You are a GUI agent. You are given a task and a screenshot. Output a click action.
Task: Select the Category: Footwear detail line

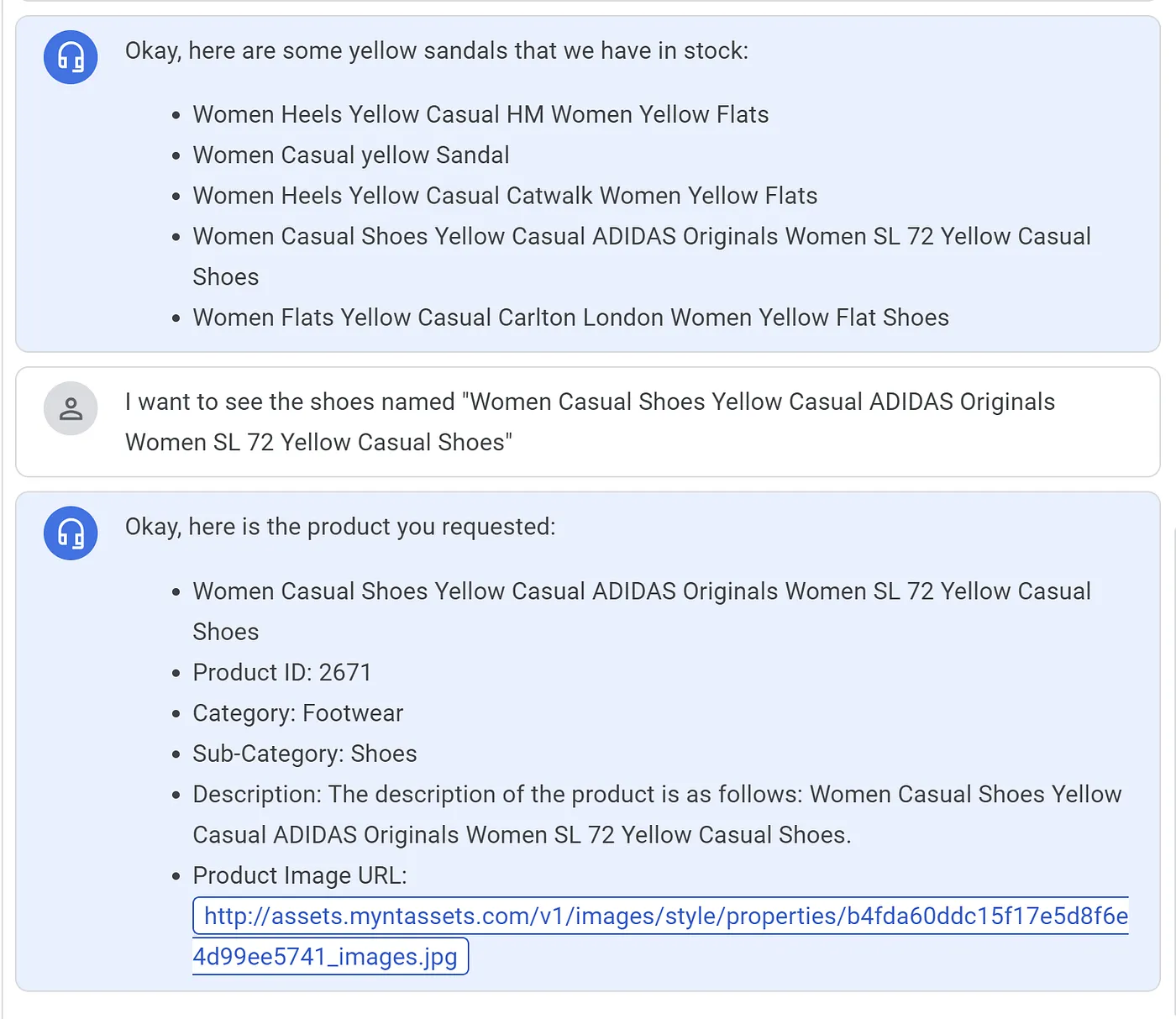click(x=297, y=712)
